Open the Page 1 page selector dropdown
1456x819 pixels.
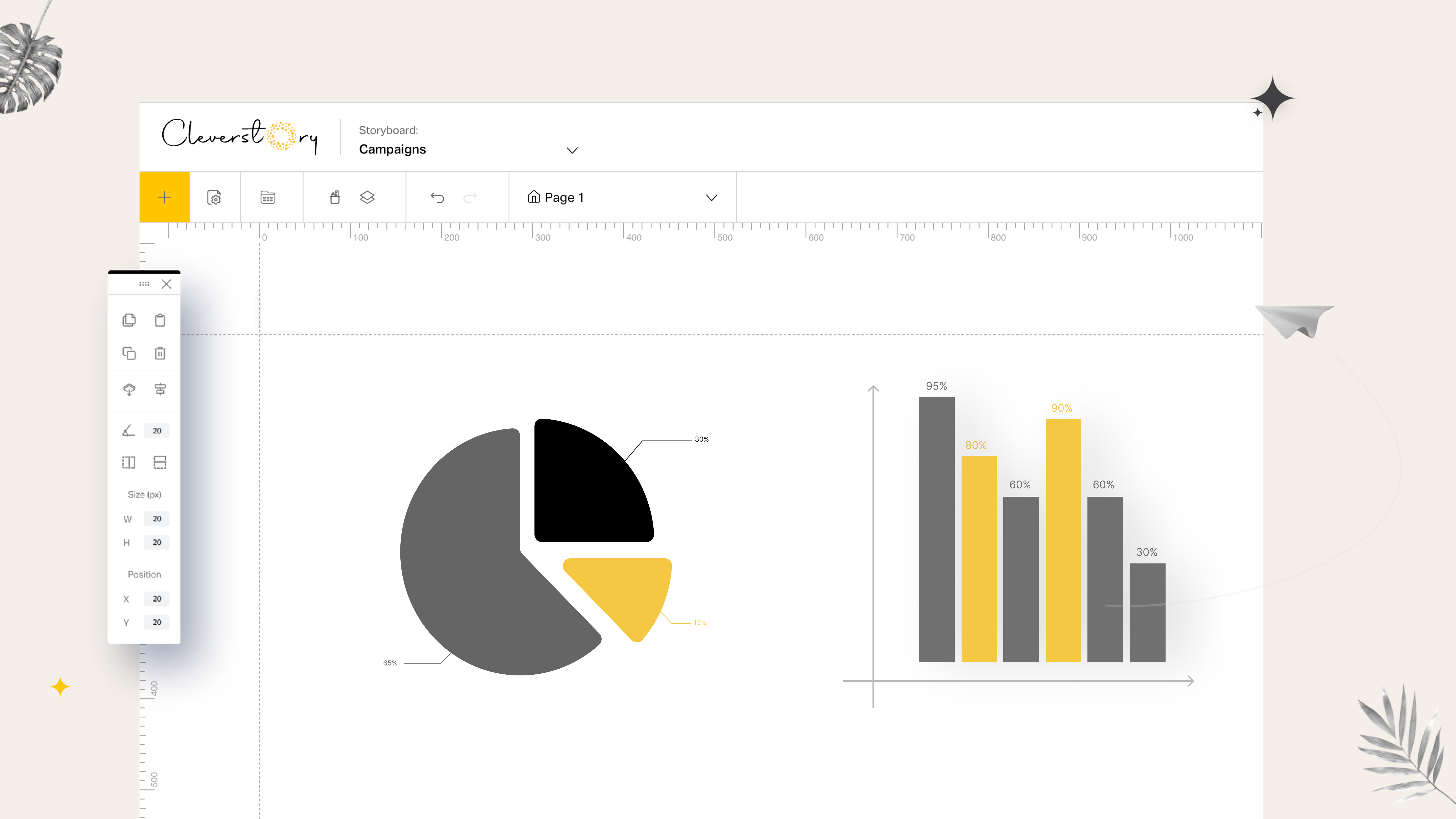[712, 197]
